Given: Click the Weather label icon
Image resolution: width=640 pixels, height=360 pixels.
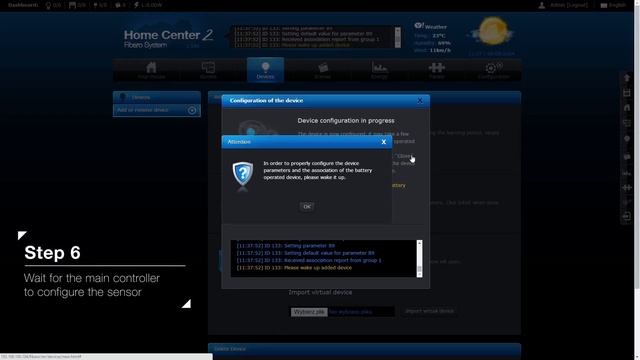Looking at the screenshot, I should coord(419,26).
